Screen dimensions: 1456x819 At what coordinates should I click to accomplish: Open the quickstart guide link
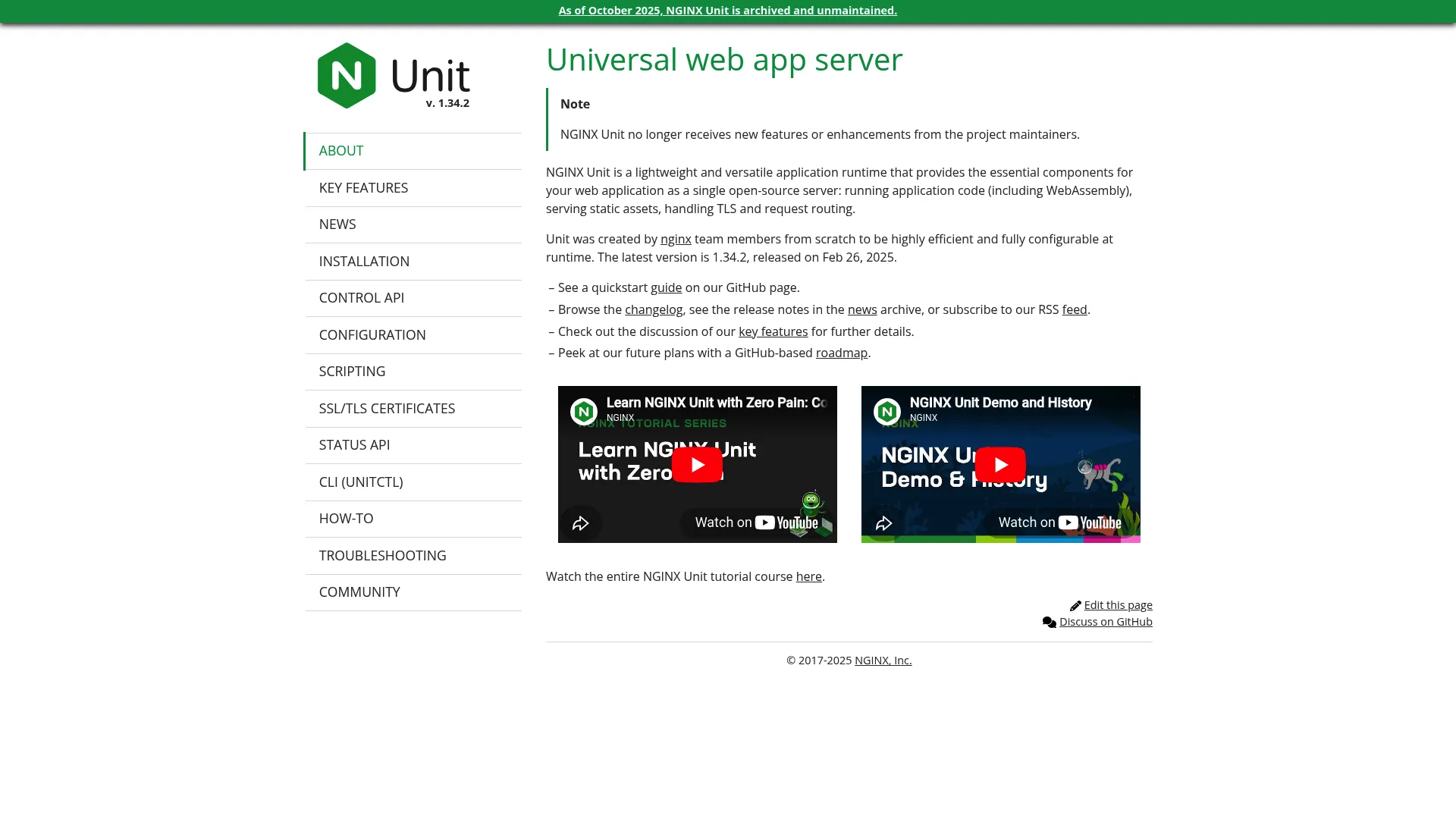coord(666,288)
